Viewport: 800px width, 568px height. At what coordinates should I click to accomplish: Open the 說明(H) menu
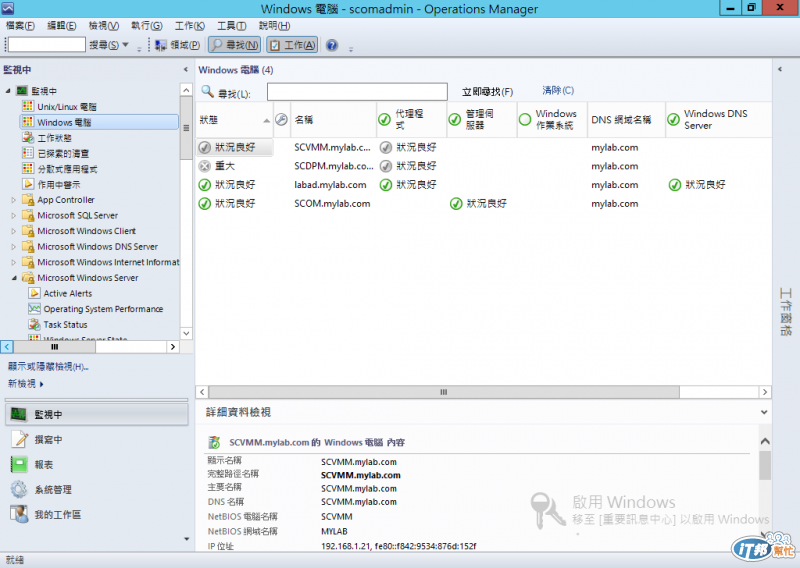[274, 26]
